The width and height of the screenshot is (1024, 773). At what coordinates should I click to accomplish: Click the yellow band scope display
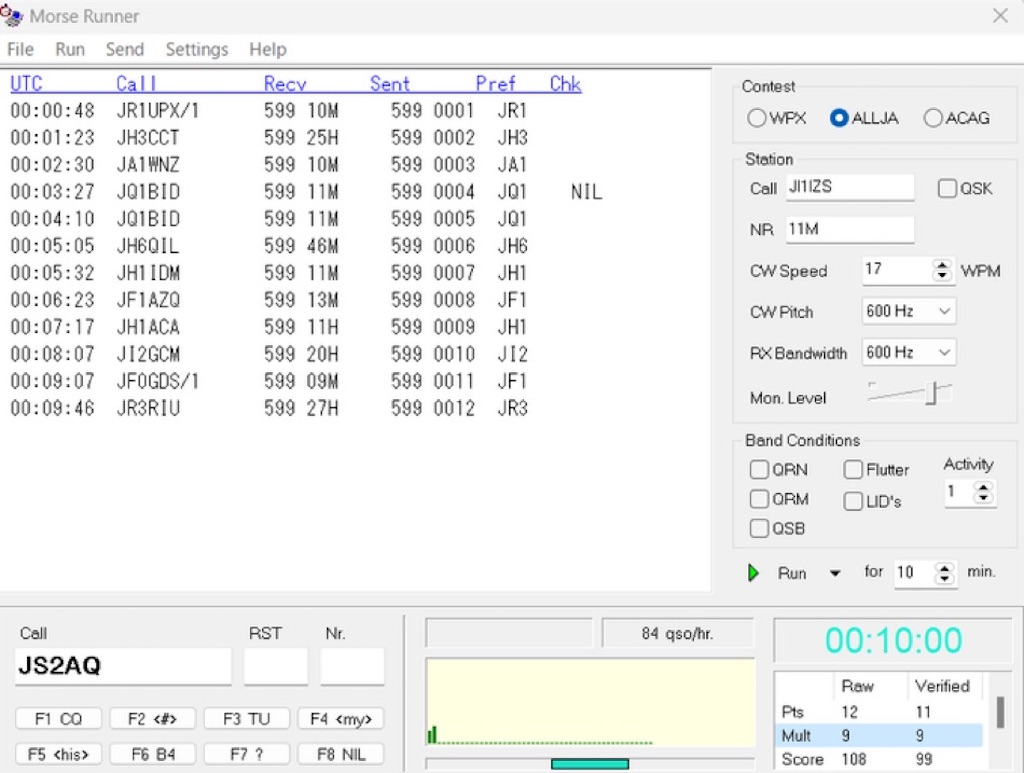(590, 702)
